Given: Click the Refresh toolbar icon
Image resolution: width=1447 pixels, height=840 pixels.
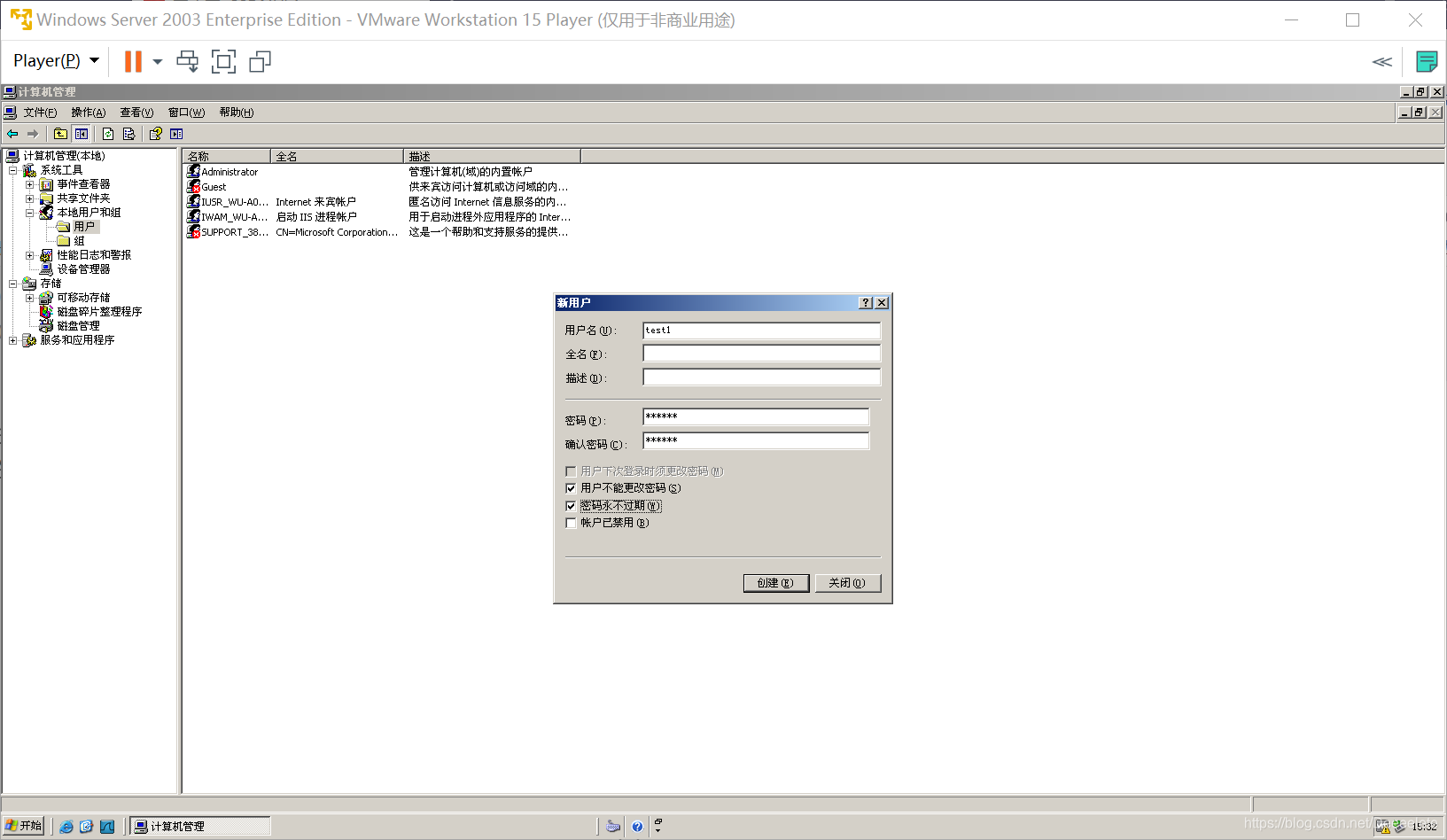Looking at the screenshot, I should pos(108,134).
